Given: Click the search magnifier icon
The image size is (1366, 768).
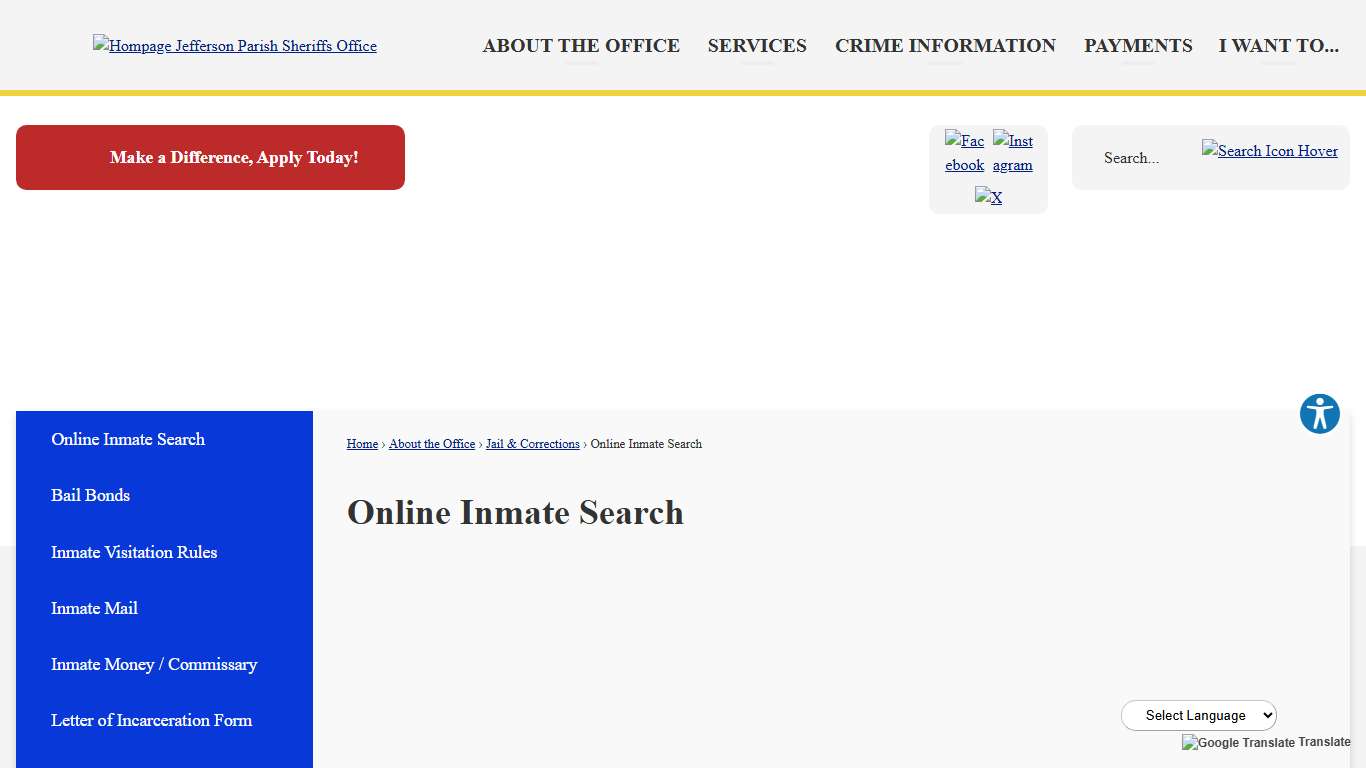Looking at the screenshot, I should 1269,151.
